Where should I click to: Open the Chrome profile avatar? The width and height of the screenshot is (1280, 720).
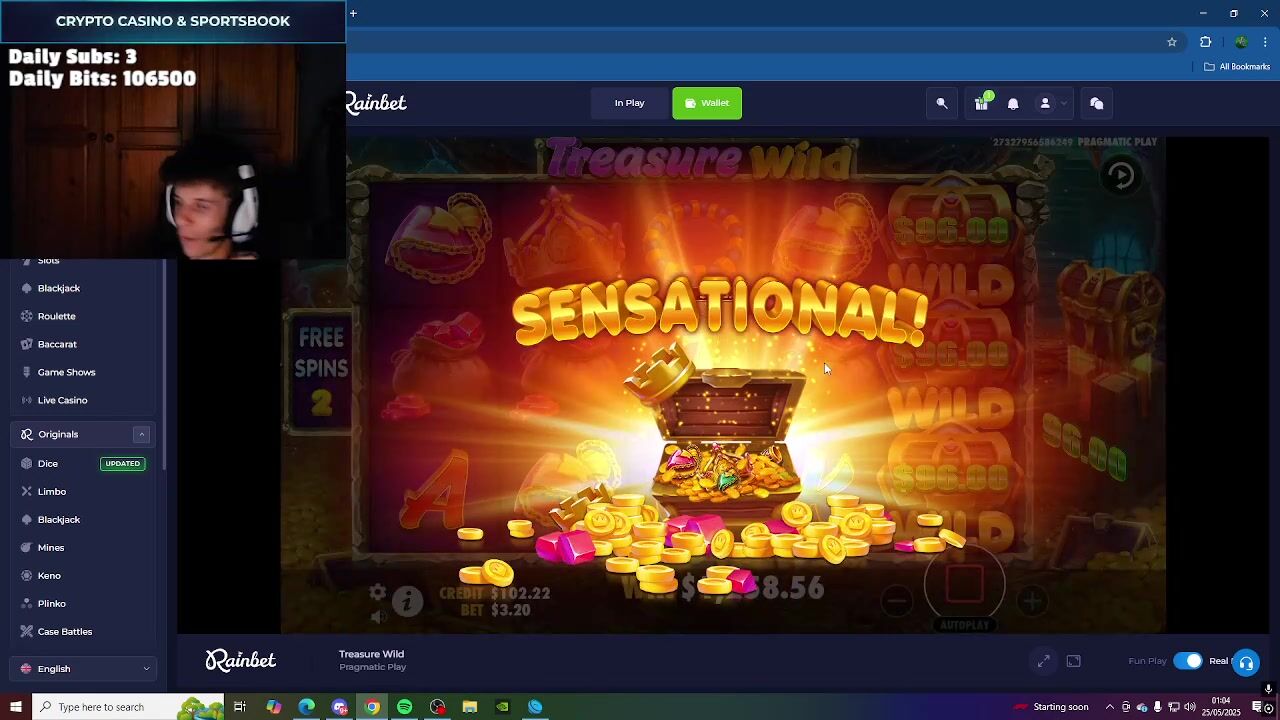coord(1241,42)
